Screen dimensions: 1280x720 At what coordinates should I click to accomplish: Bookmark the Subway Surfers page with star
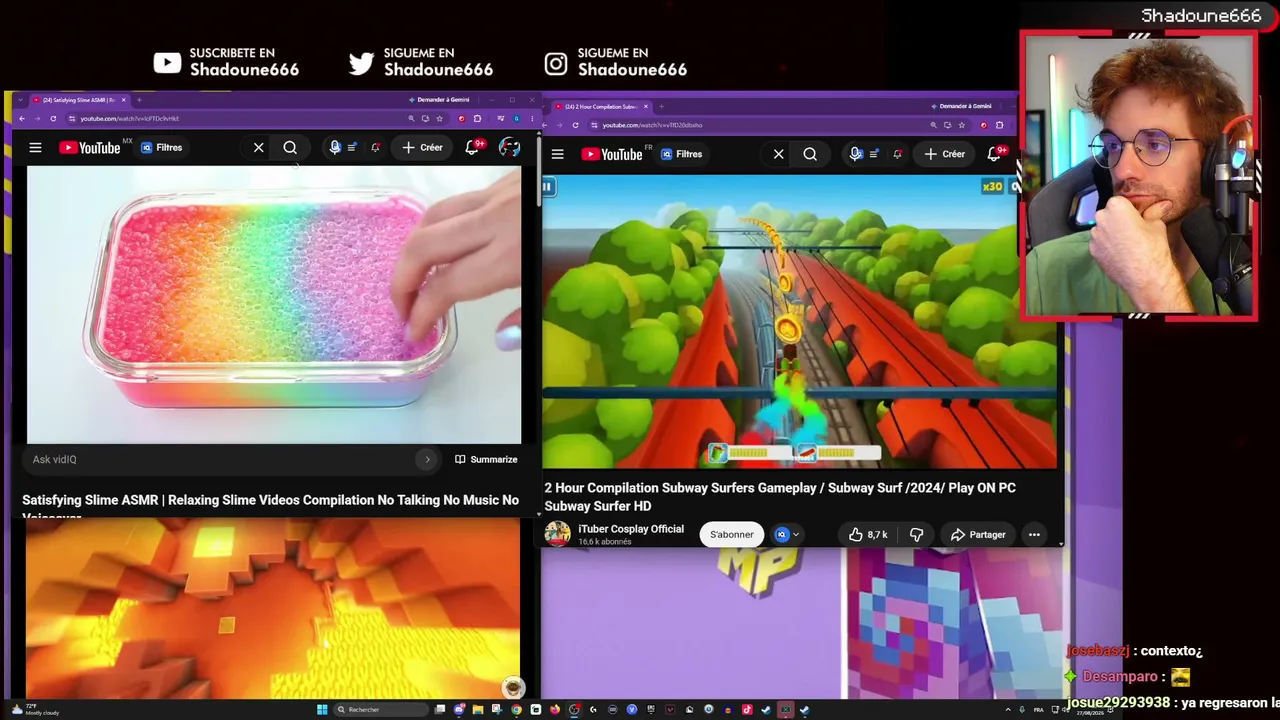click(961, 125)
